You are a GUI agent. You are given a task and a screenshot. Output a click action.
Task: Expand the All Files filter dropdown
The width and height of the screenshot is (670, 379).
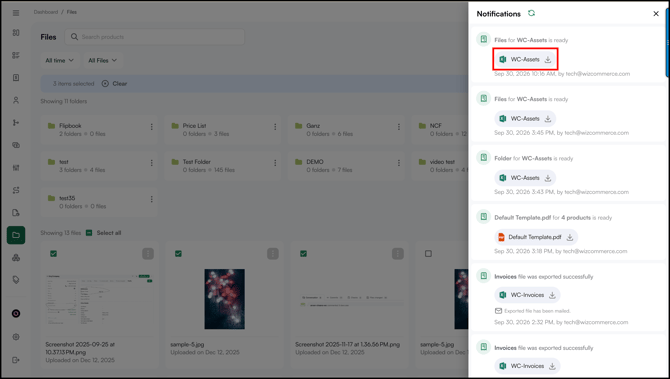point(103,60)
